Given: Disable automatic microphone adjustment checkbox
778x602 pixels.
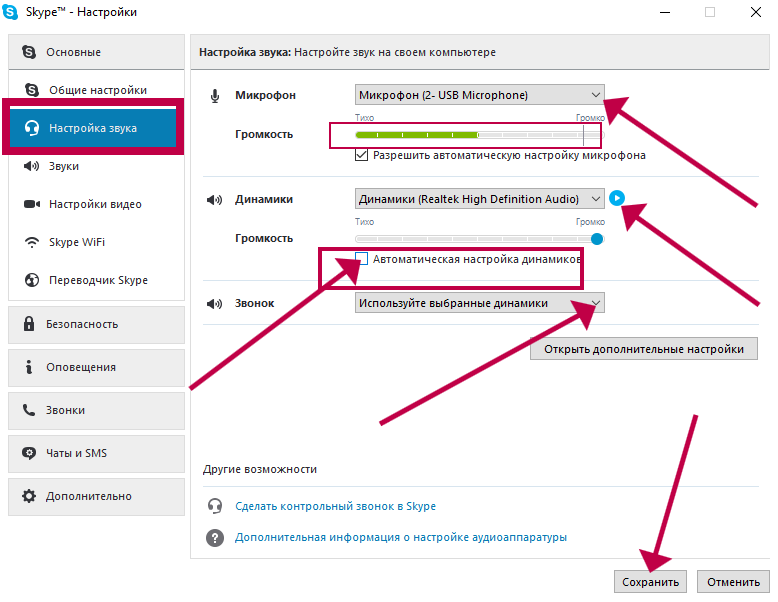Looking at the screenshot, I should 361,155.
